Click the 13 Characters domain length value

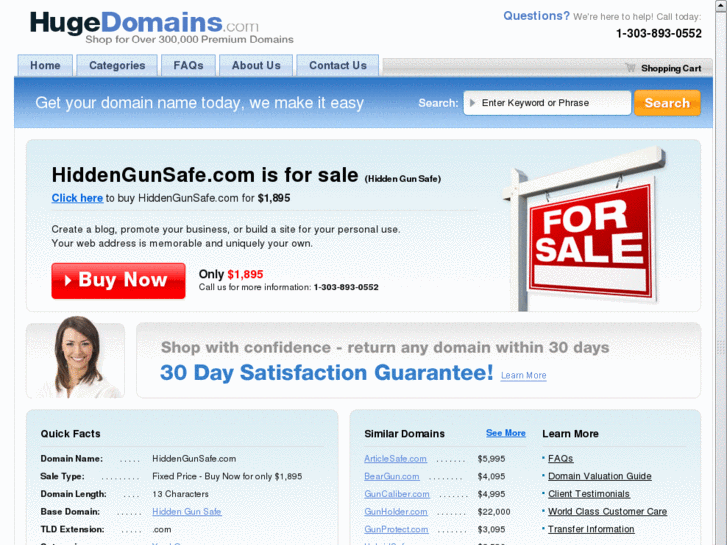(x=180, y=494)
